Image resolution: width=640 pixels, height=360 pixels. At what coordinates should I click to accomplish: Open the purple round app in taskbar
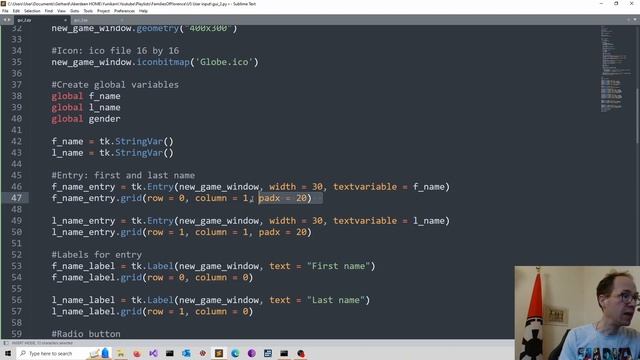tap(251, 353)
